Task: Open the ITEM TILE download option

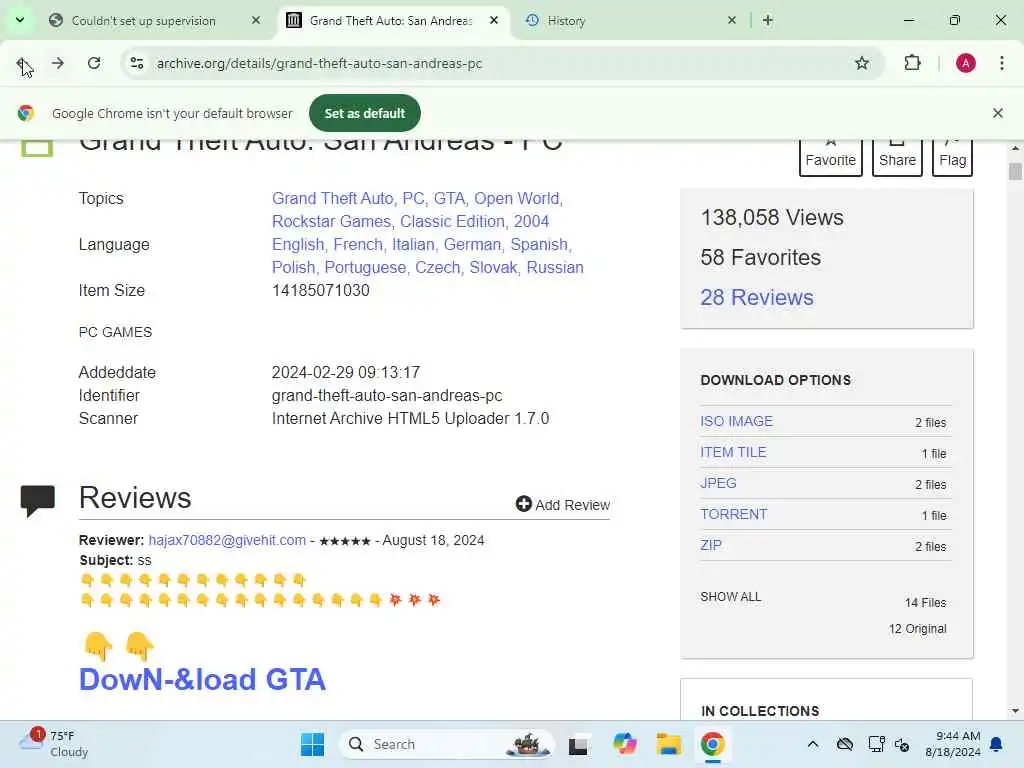Action: pos(733,452)
